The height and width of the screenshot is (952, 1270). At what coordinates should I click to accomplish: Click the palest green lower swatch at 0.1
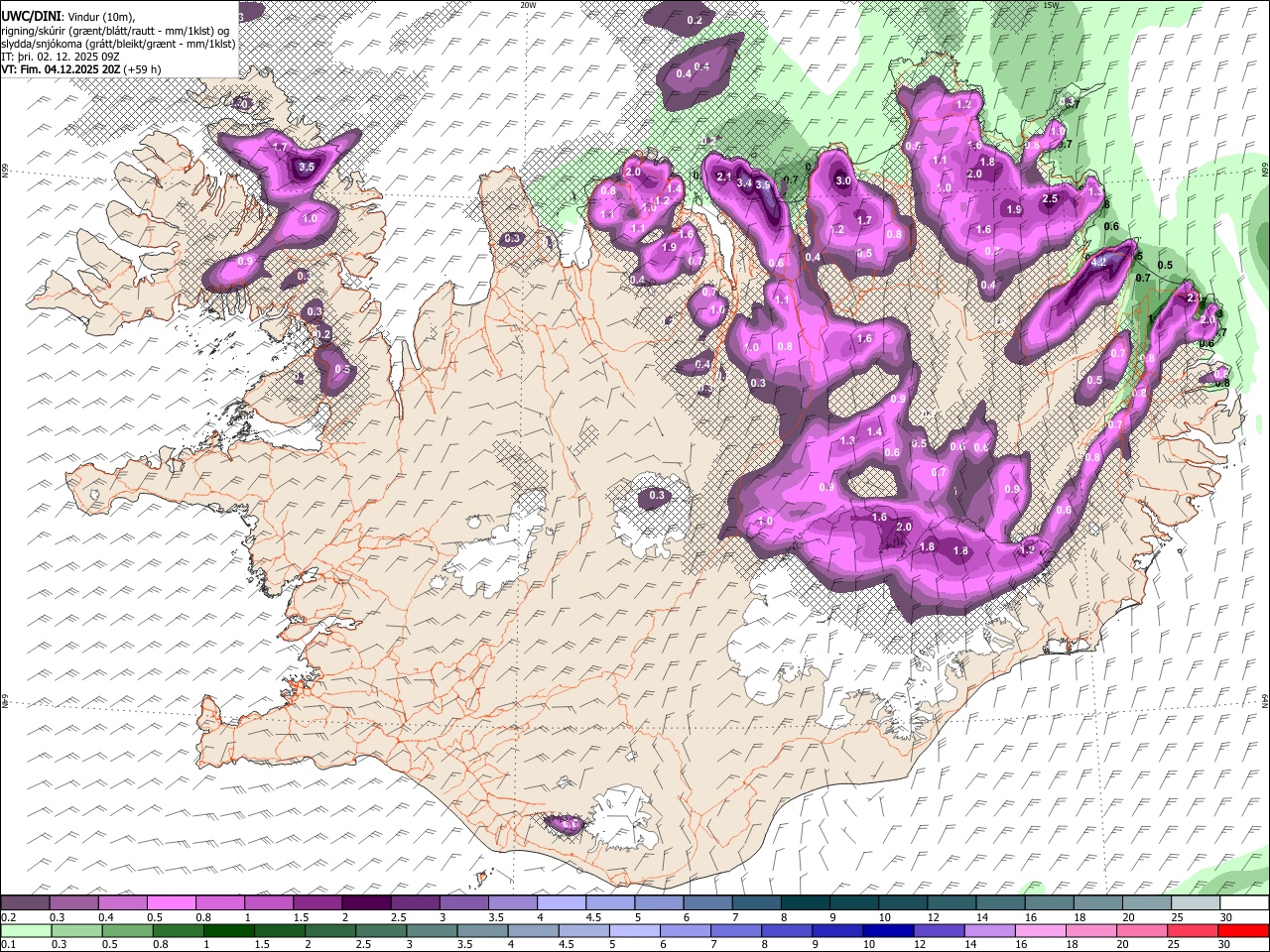tap(26, 930)
